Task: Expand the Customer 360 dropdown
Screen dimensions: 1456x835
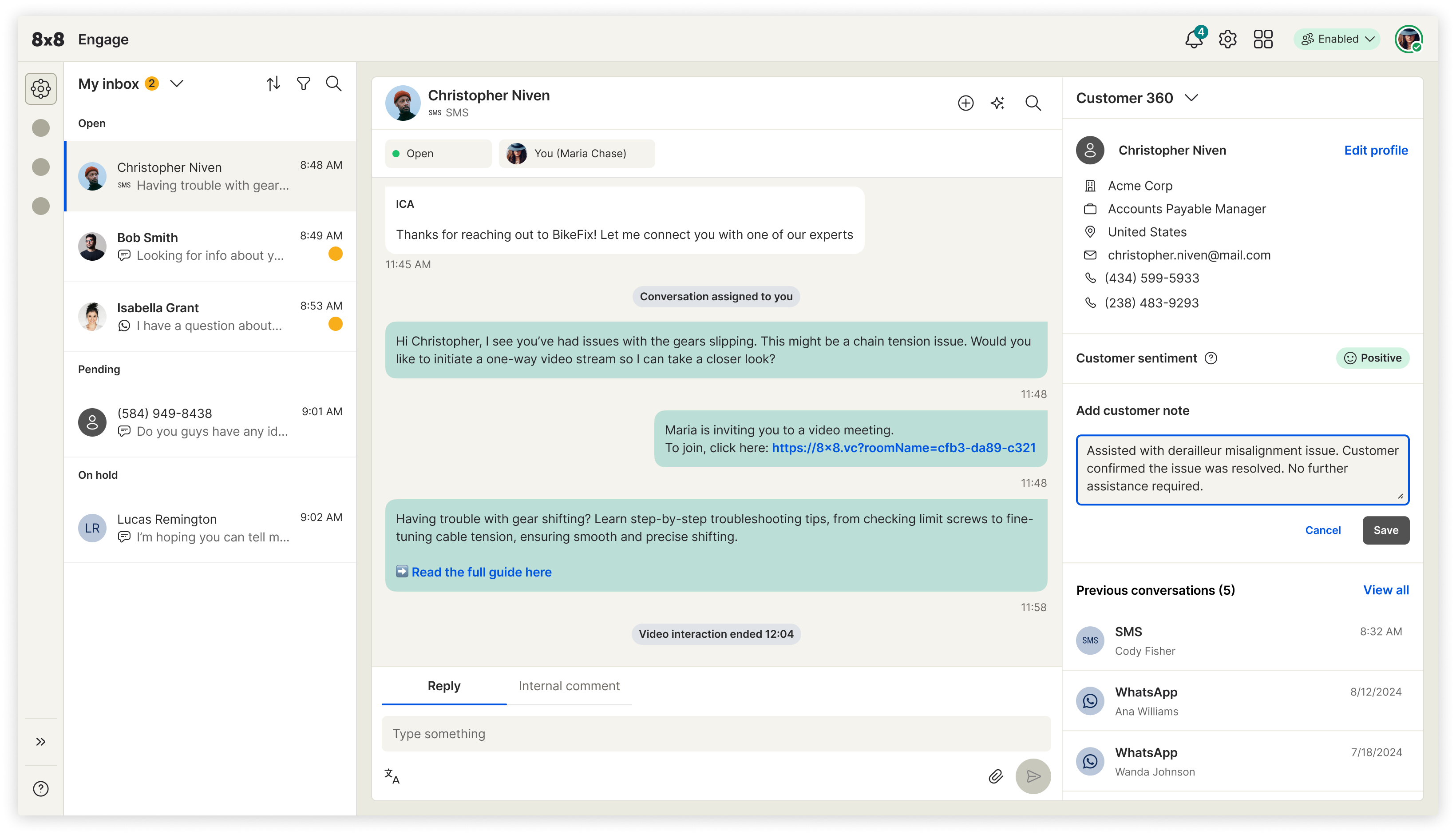Action: tap(1191, 98)
